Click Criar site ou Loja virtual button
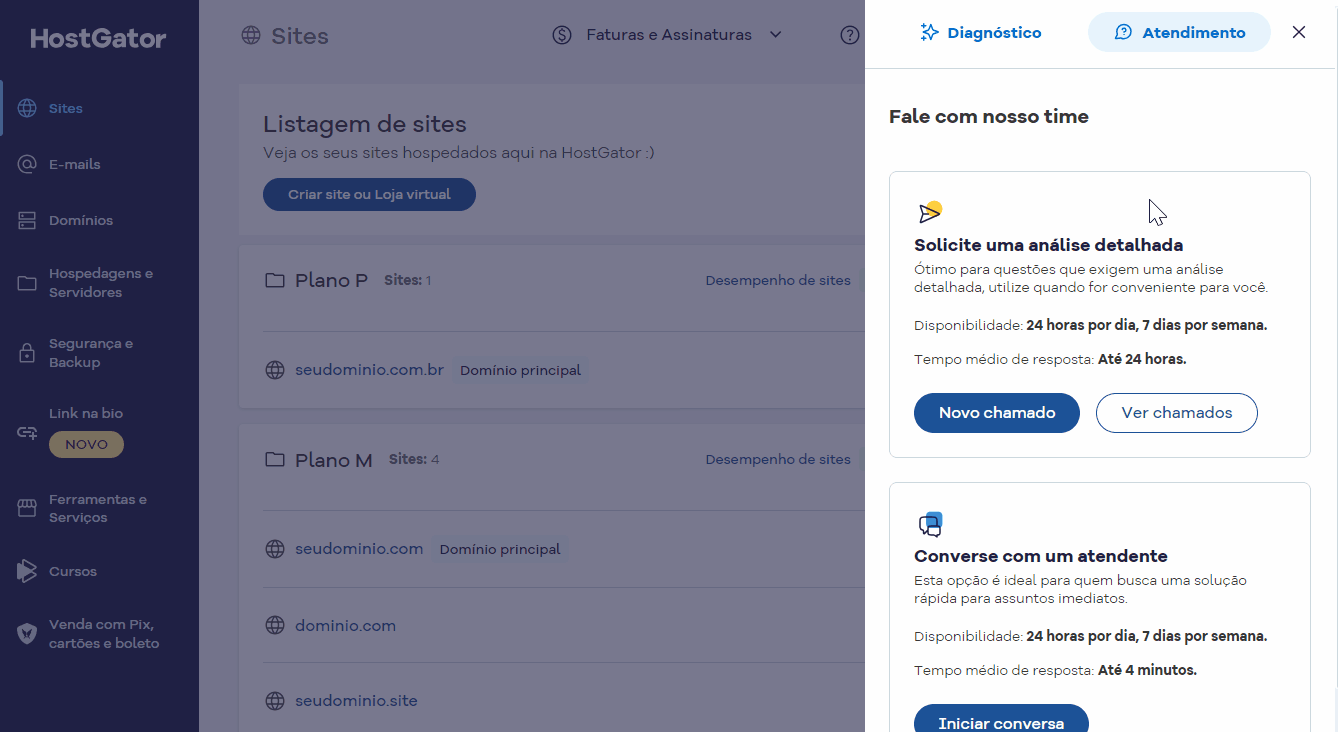Screen dimensions: 1338x732 pos(369,194)
